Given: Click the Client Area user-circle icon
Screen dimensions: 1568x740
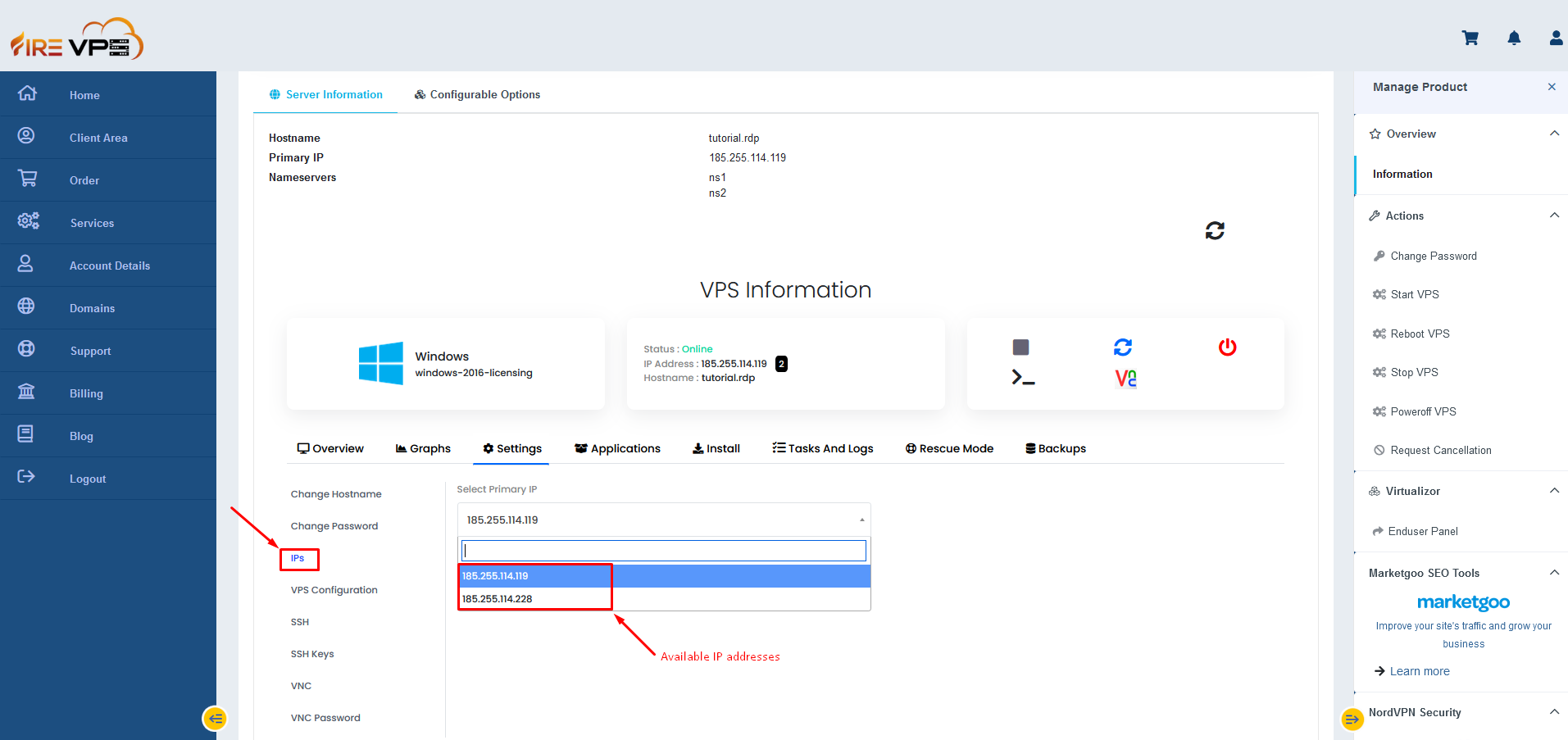Looking at the screenshot, I should click(x=26, y=136).
